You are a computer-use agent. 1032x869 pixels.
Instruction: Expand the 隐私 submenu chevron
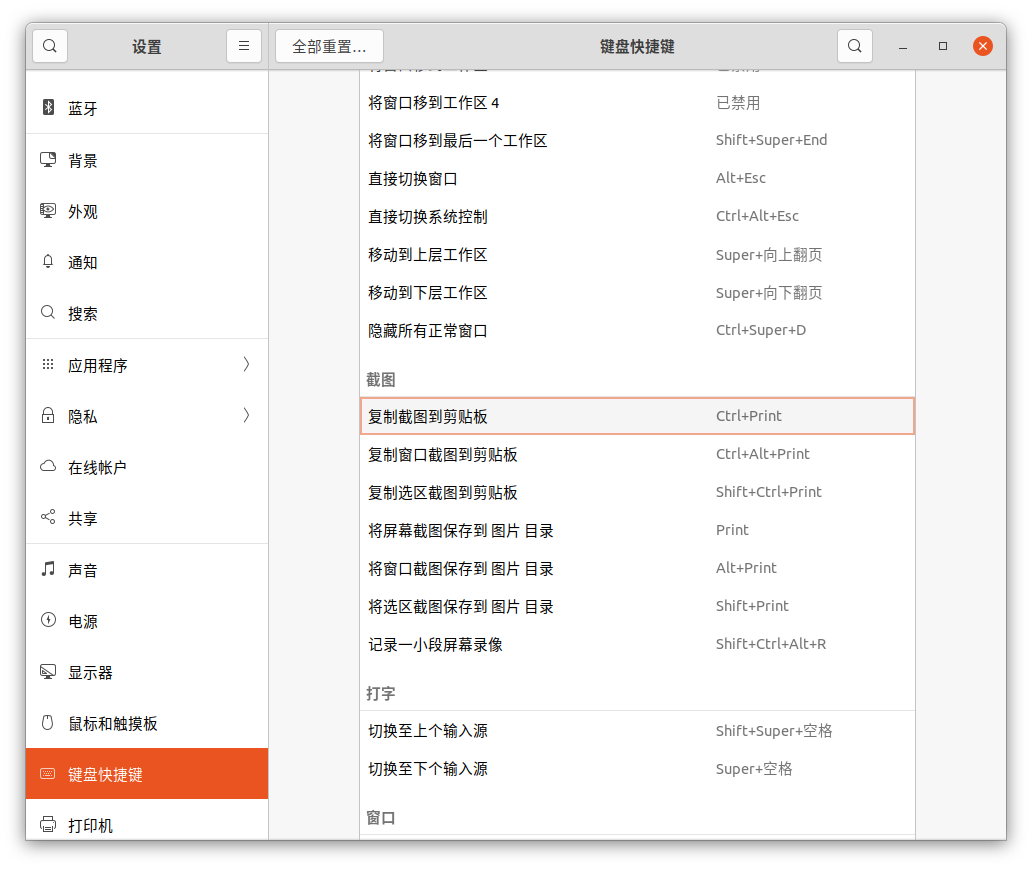click(246, 415)
